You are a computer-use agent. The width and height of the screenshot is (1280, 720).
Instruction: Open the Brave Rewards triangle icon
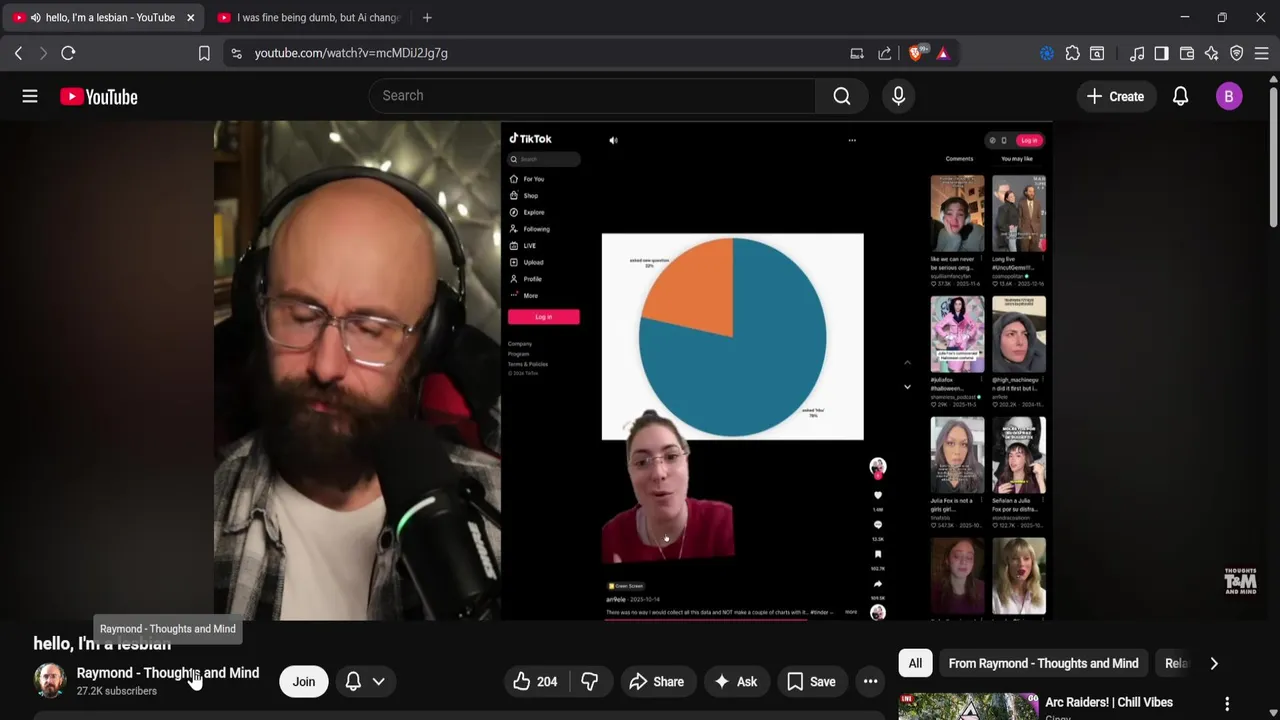click(x=943, y=53)
